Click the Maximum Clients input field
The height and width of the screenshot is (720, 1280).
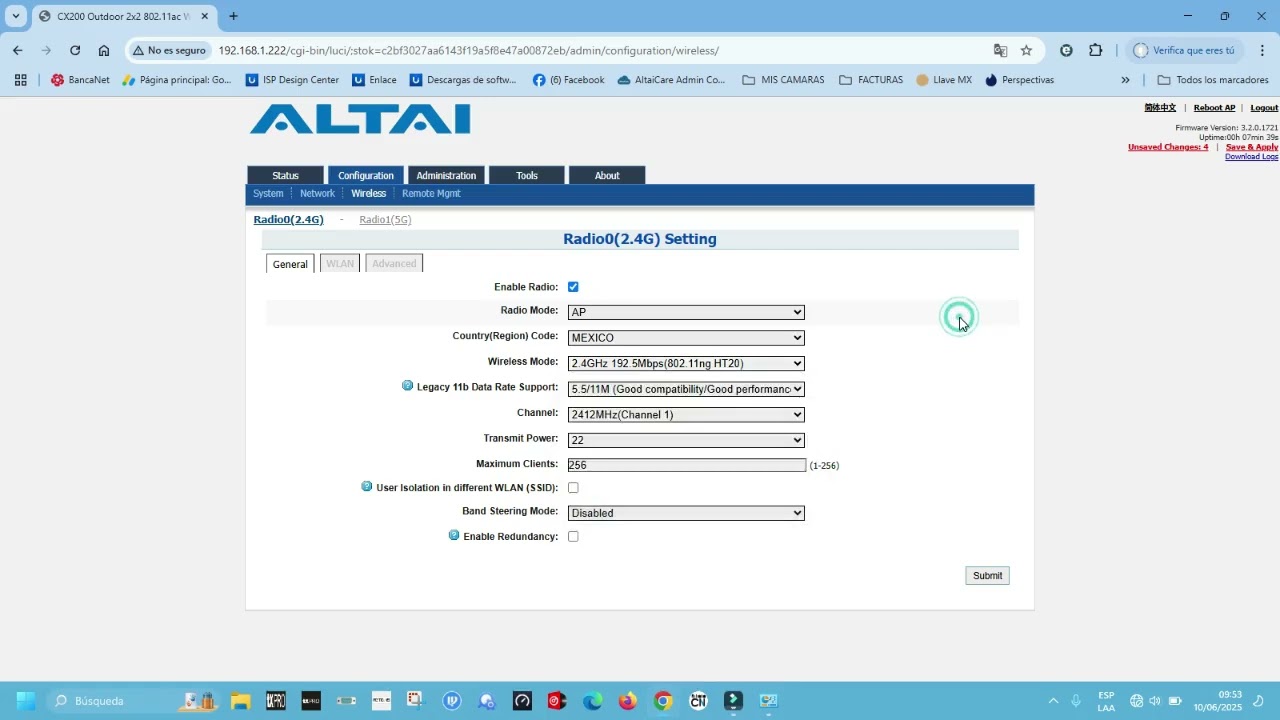(686, 465)
